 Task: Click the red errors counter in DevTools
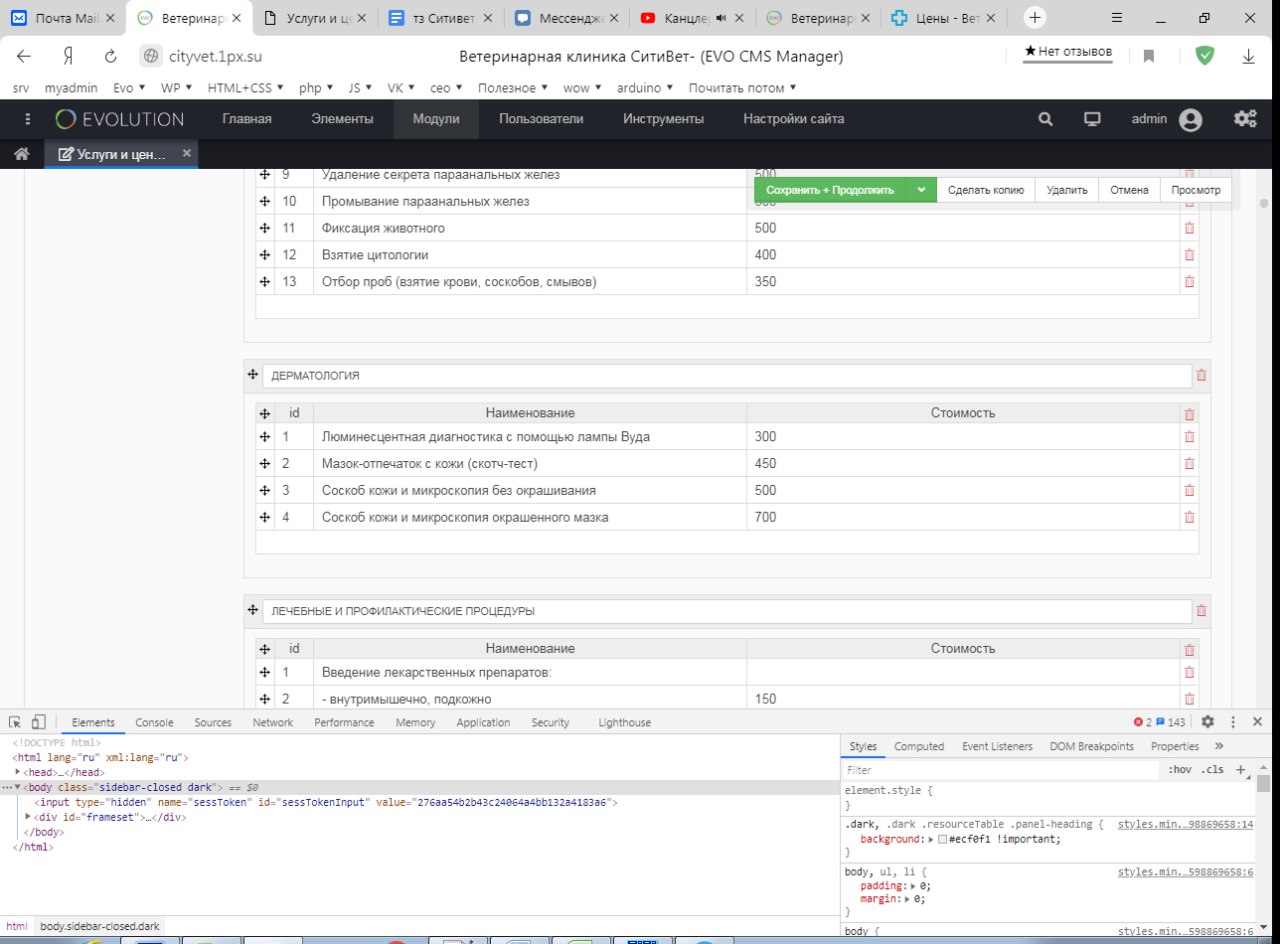1142,722
